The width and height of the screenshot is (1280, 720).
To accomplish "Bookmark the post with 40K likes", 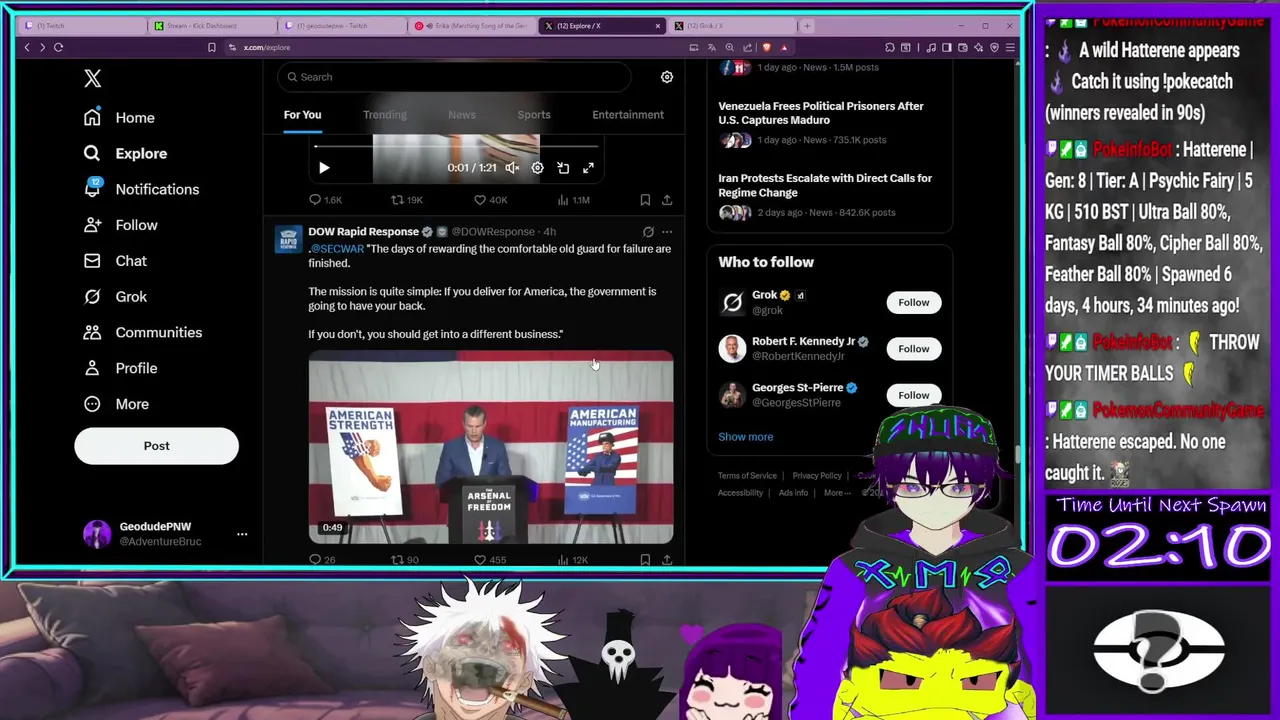I will 645,200.
